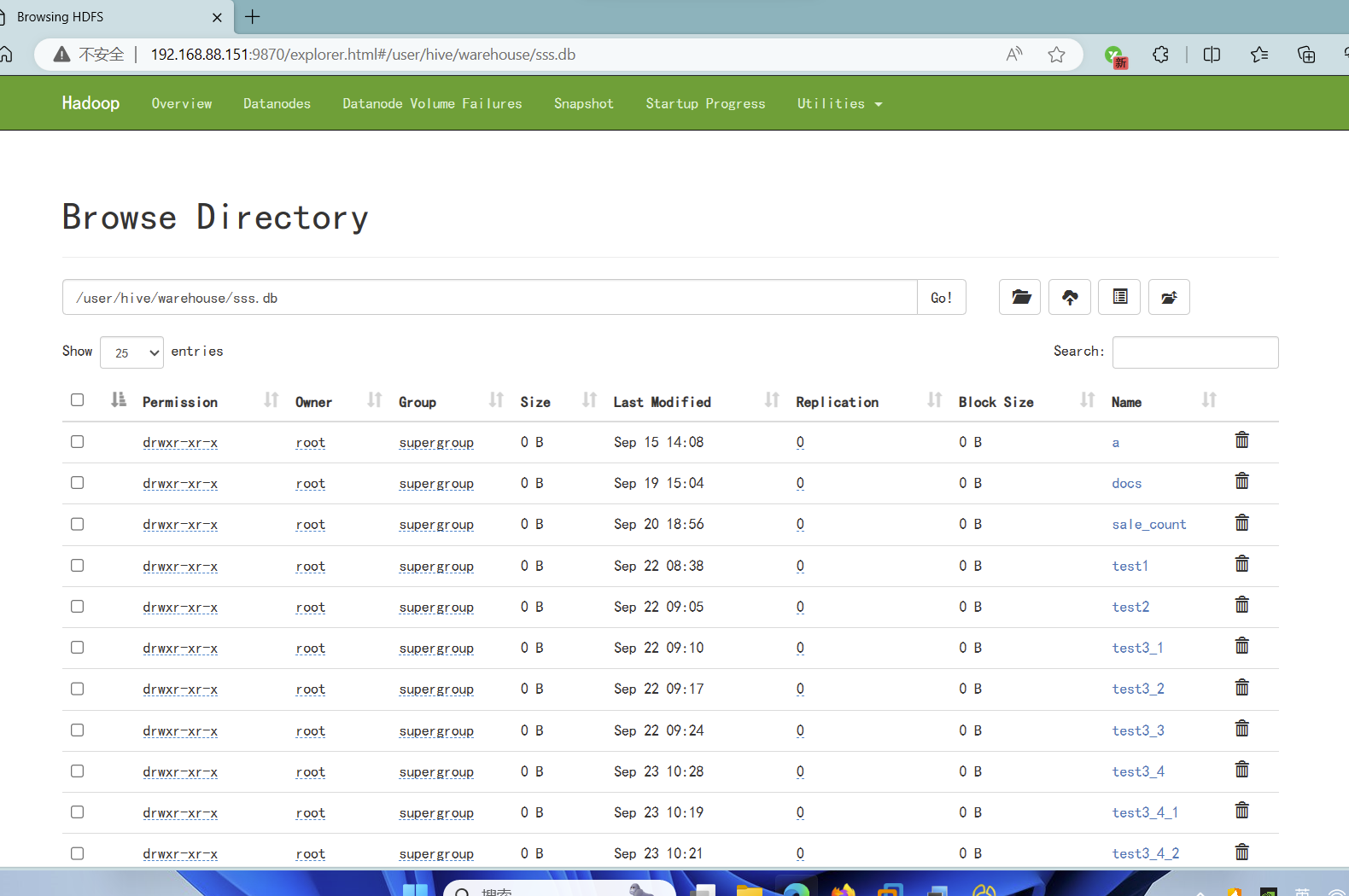1349x896 pixels.
Task: Delete test3_4_2 directory trash icon
Action: tap(1242, 852)
